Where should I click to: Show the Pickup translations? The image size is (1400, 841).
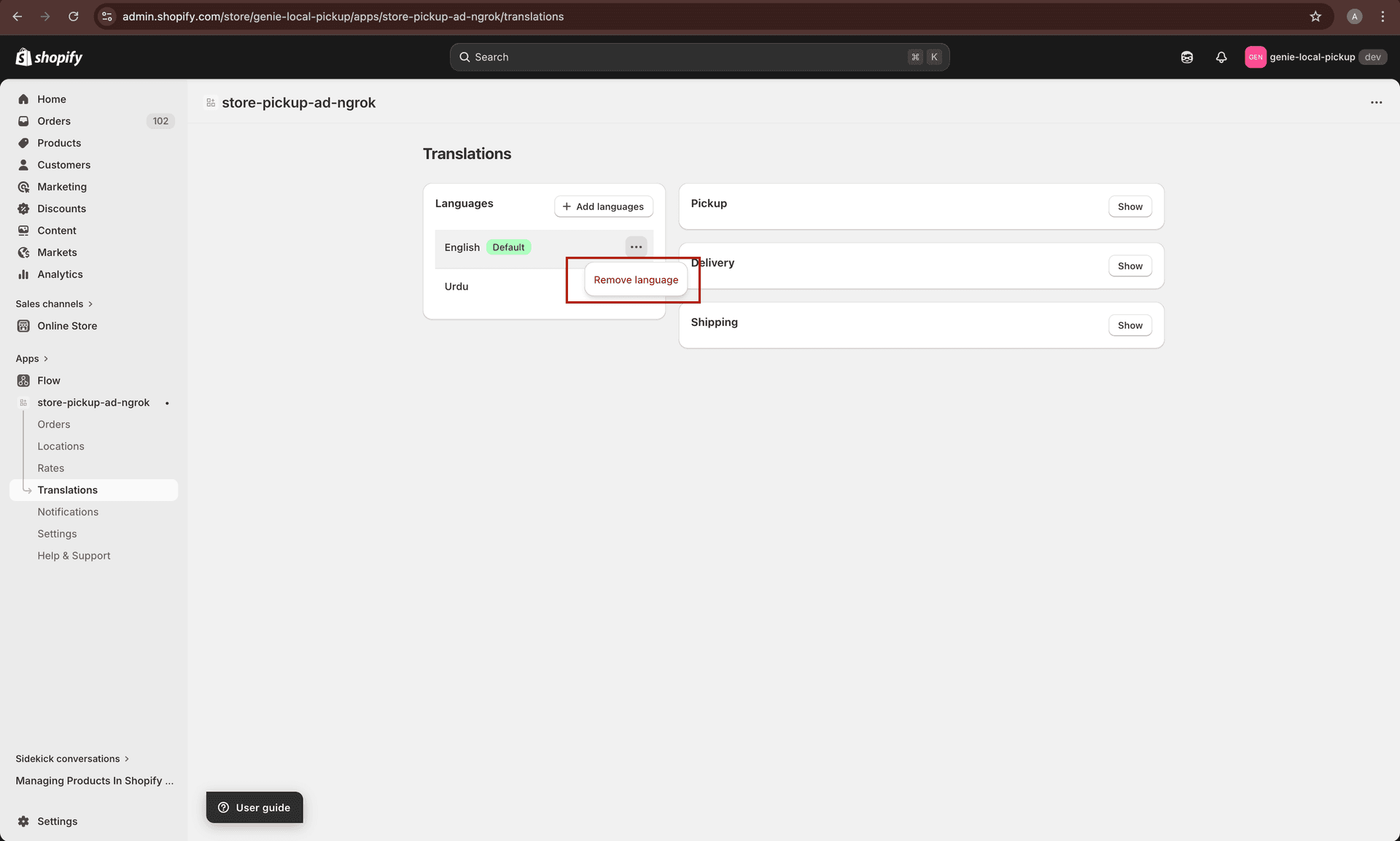[x=1129, y=206]
